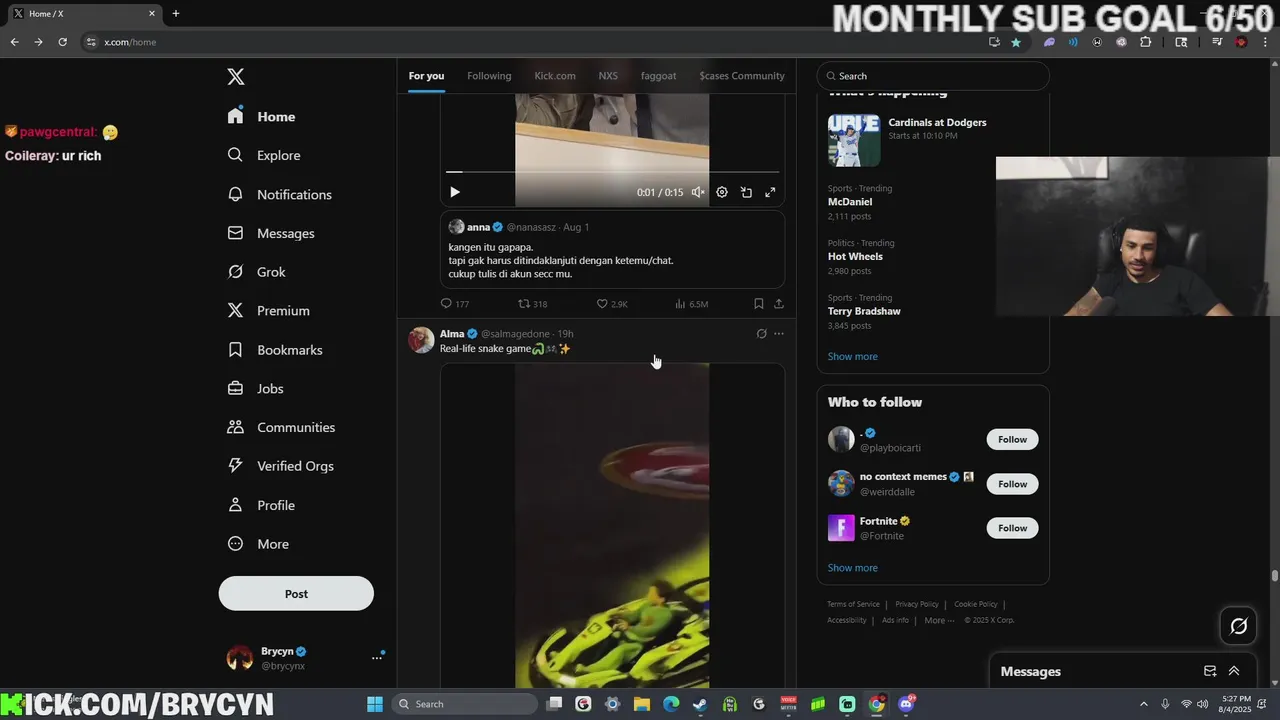Open the quoted post by anna
1280x720 pixels.
coord(612,250)
